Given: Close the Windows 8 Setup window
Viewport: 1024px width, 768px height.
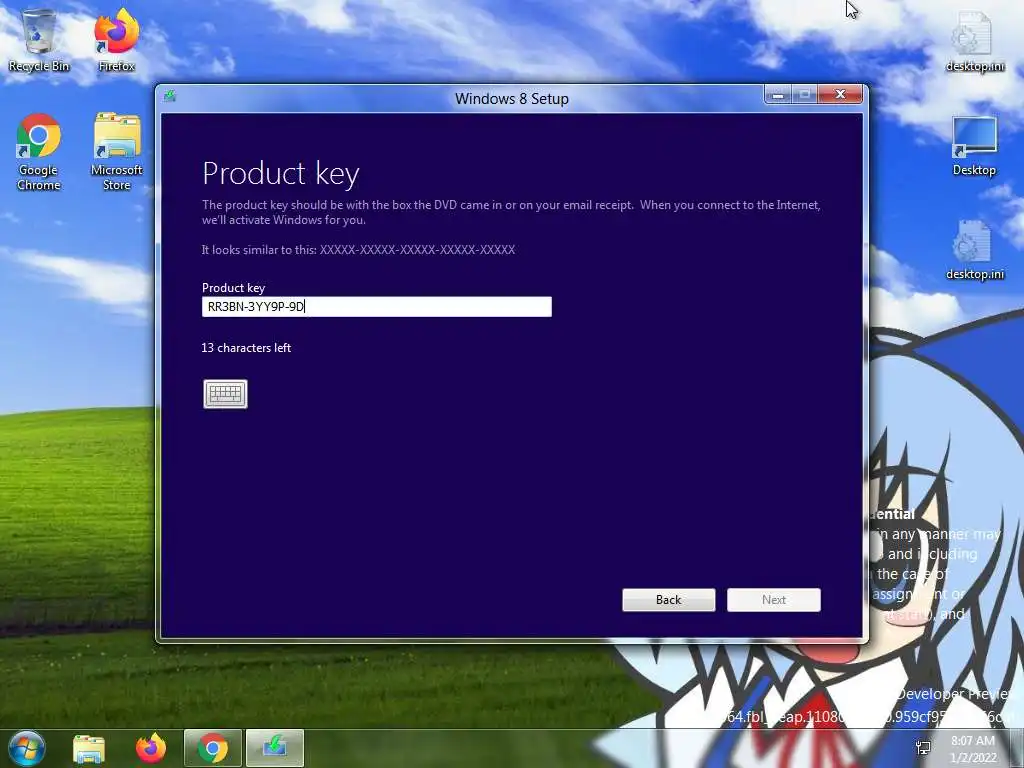Looking at the screenshot, I should (x=840, y=95).
